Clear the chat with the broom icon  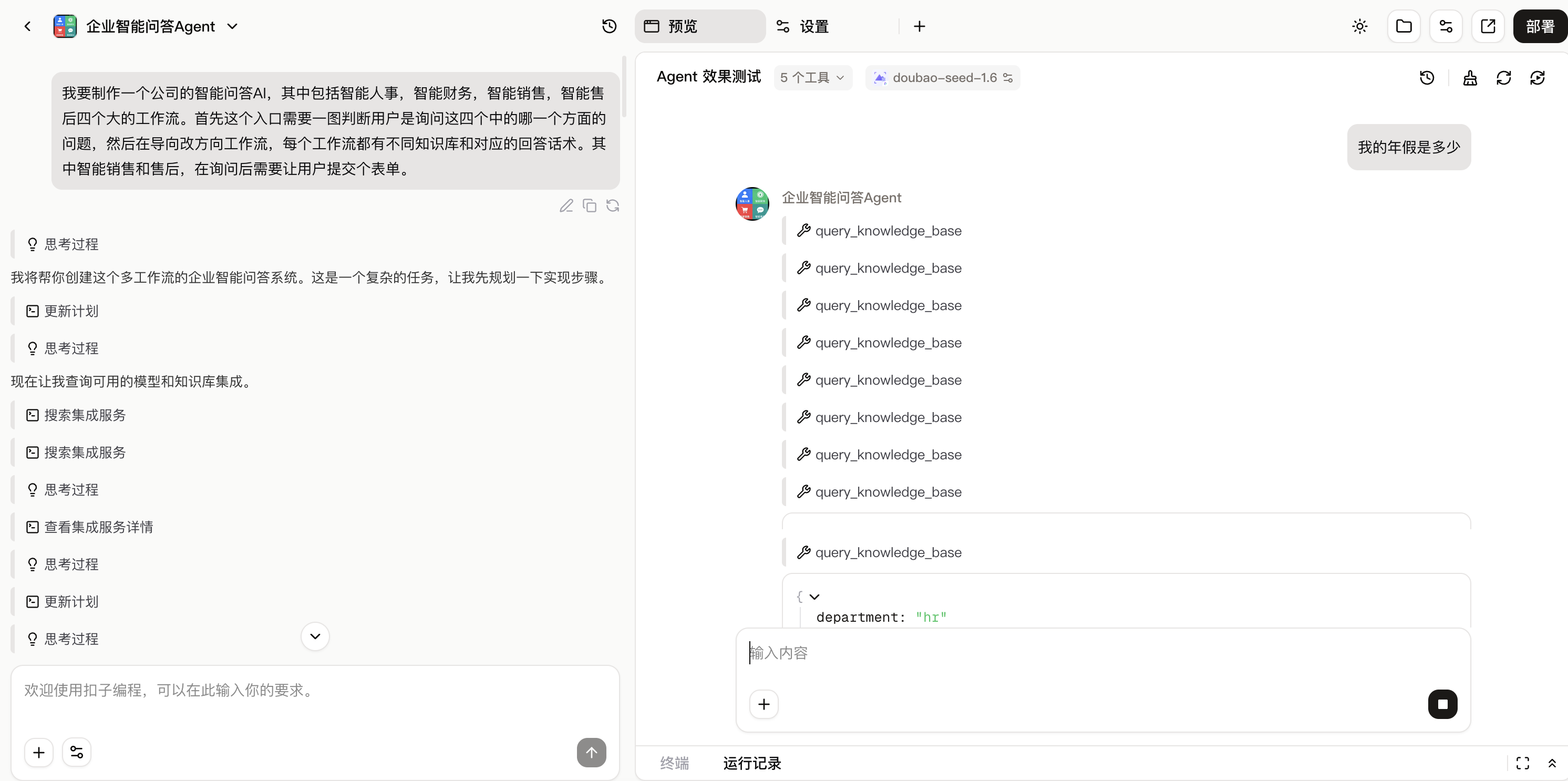[1470, 77]
